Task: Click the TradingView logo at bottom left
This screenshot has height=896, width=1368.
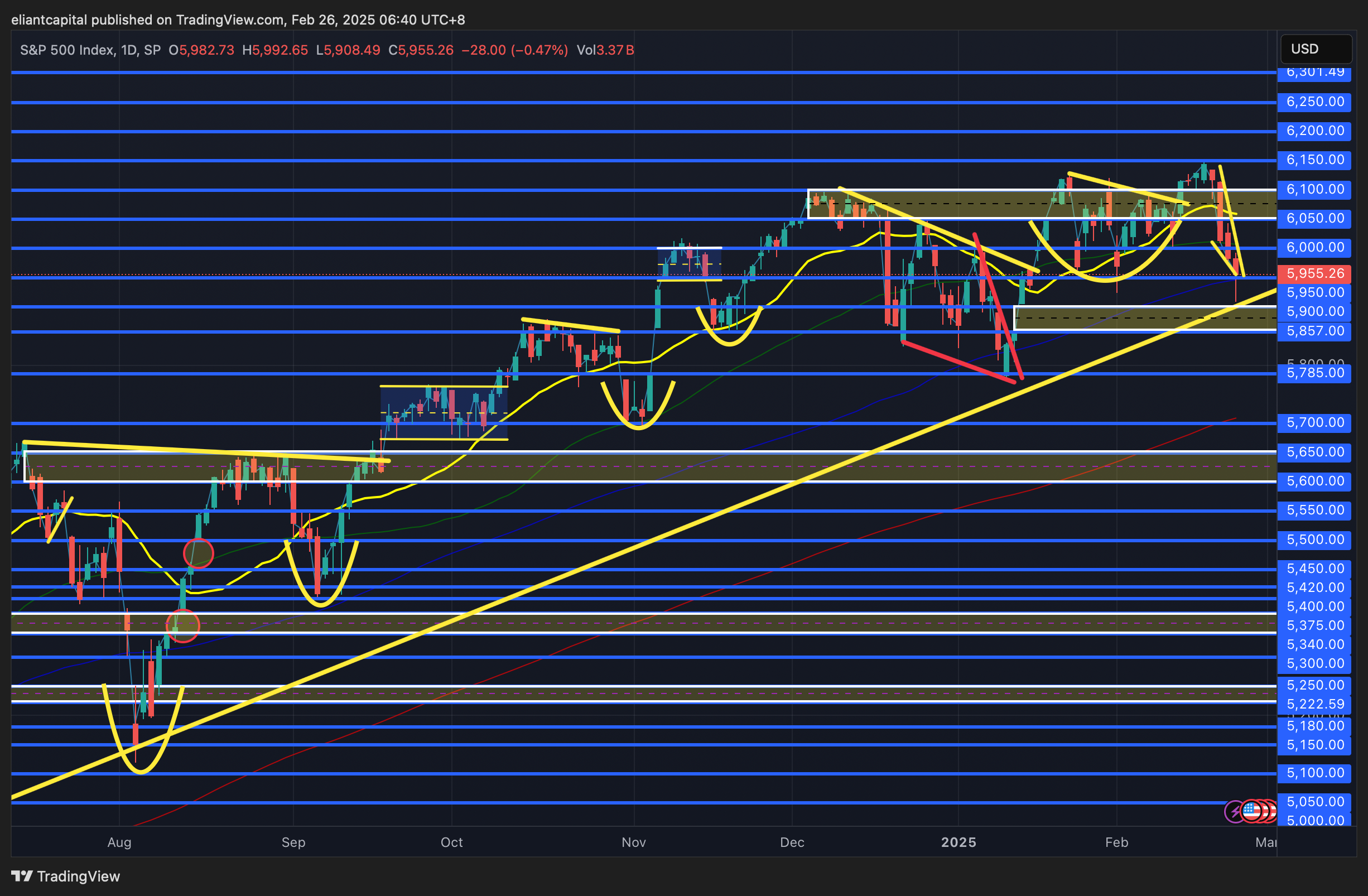Action: pyautogui.click(x=65, y=876)
